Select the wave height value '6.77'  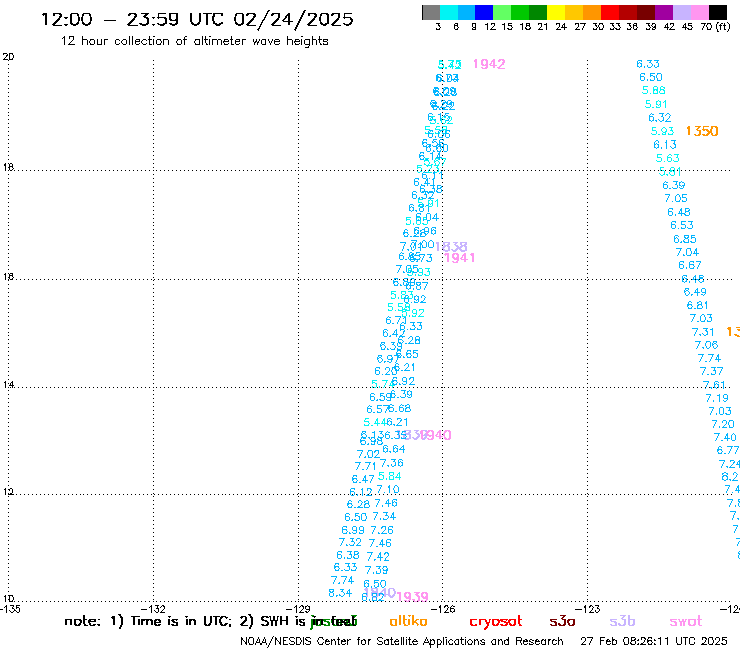[x=727, y=450]
